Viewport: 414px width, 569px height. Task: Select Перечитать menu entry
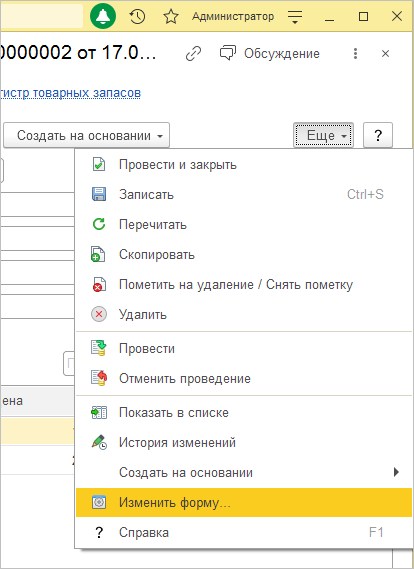(x=244, y=225)
